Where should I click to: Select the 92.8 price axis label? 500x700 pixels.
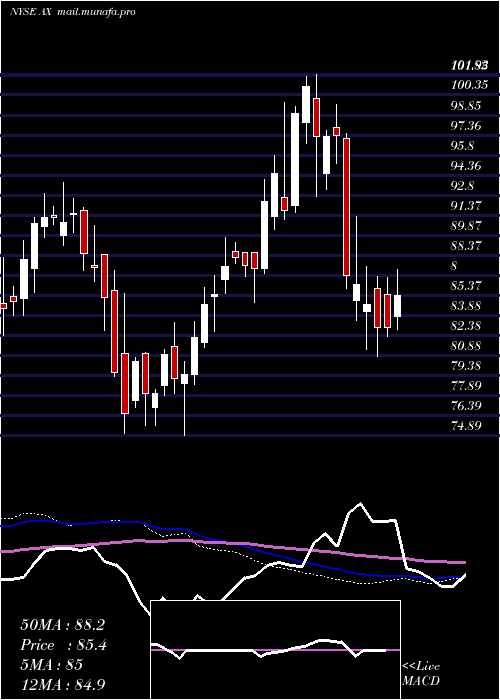pyautogui.click(x=462, y=186)
